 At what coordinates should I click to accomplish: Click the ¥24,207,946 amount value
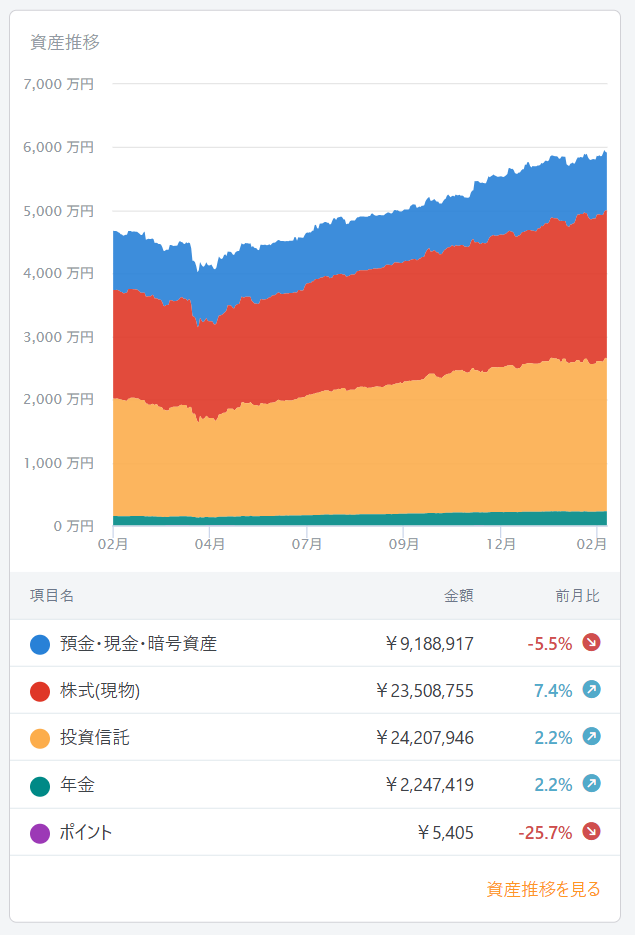click(x=424, y=739)
